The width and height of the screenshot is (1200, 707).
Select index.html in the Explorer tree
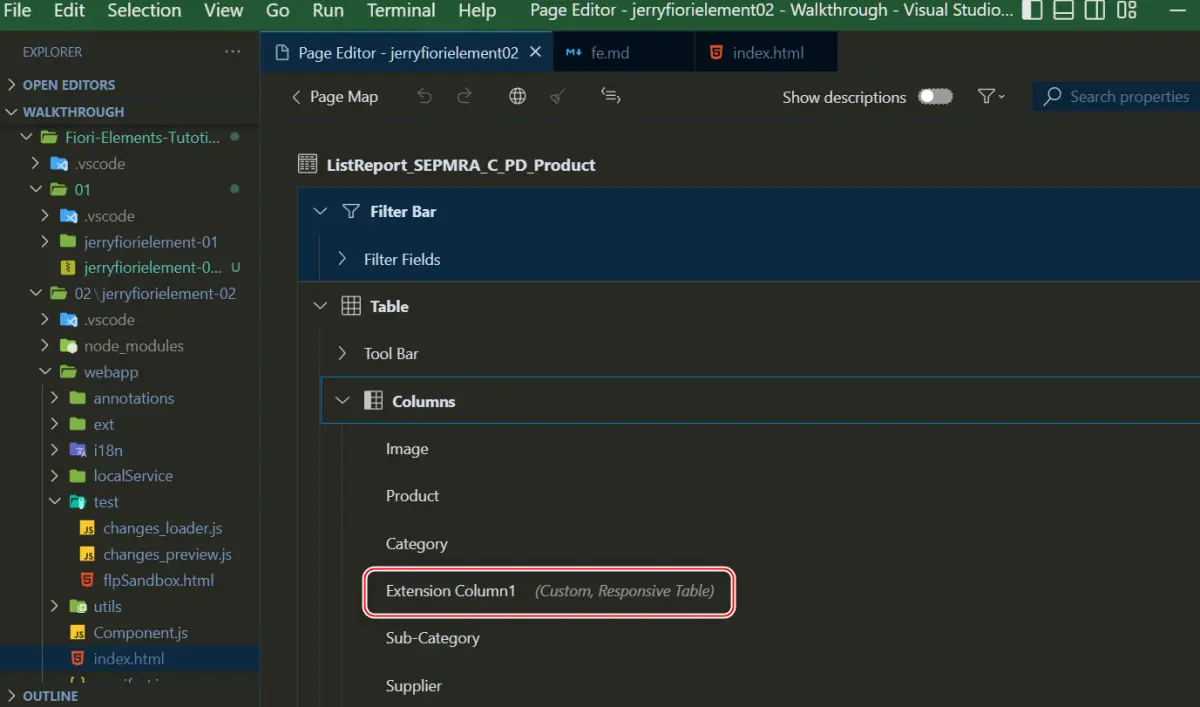point(128,659)
